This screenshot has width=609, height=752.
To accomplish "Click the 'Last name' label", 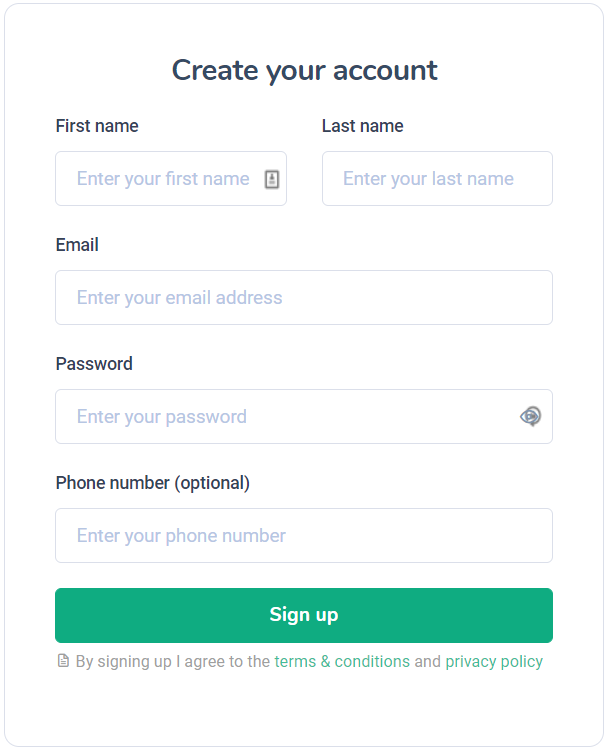I will (362, 126).
